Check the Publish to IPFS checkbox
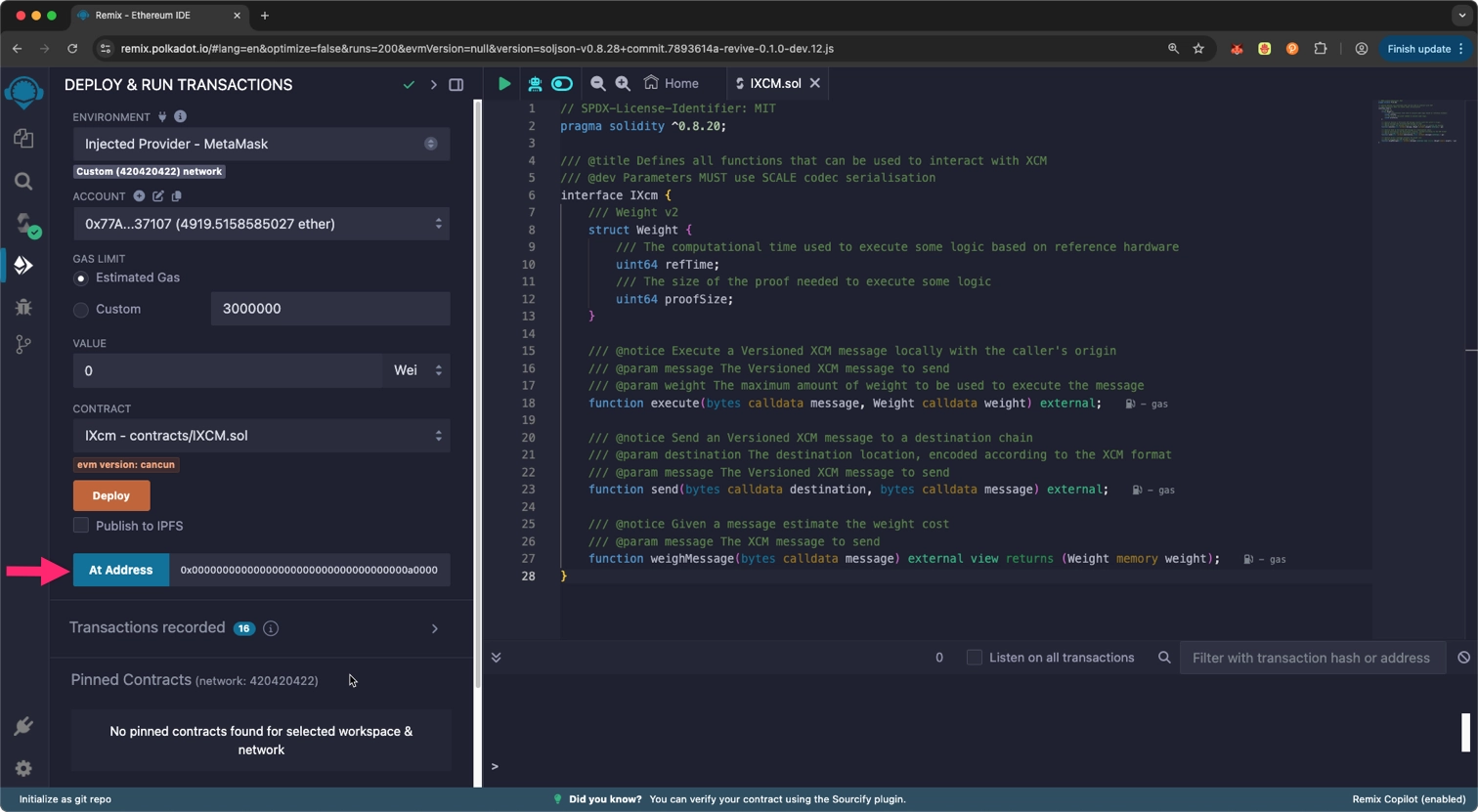Image resolution: width=1478 pixels, height=812 pixels. point(81,526)
